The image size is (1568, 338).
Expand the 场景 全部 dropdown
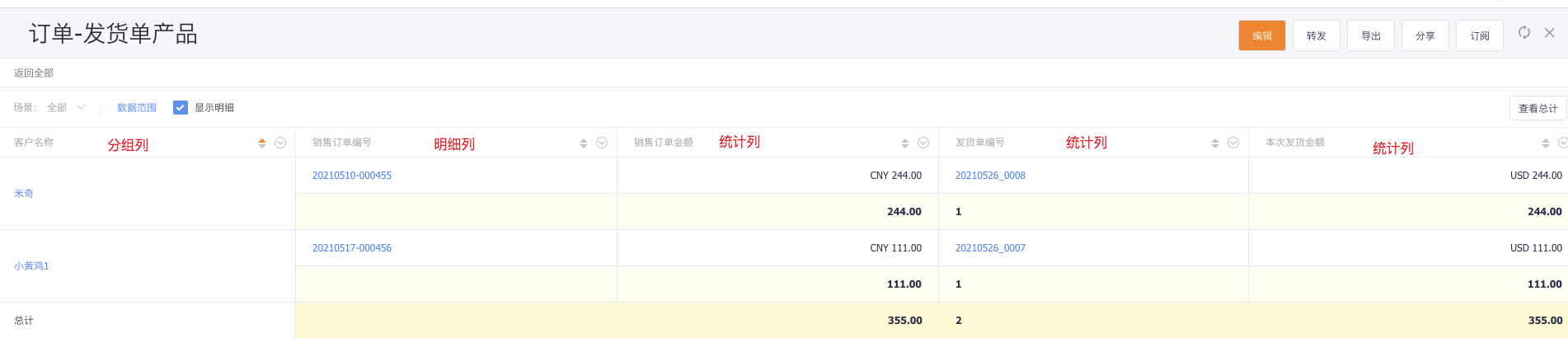67,107
